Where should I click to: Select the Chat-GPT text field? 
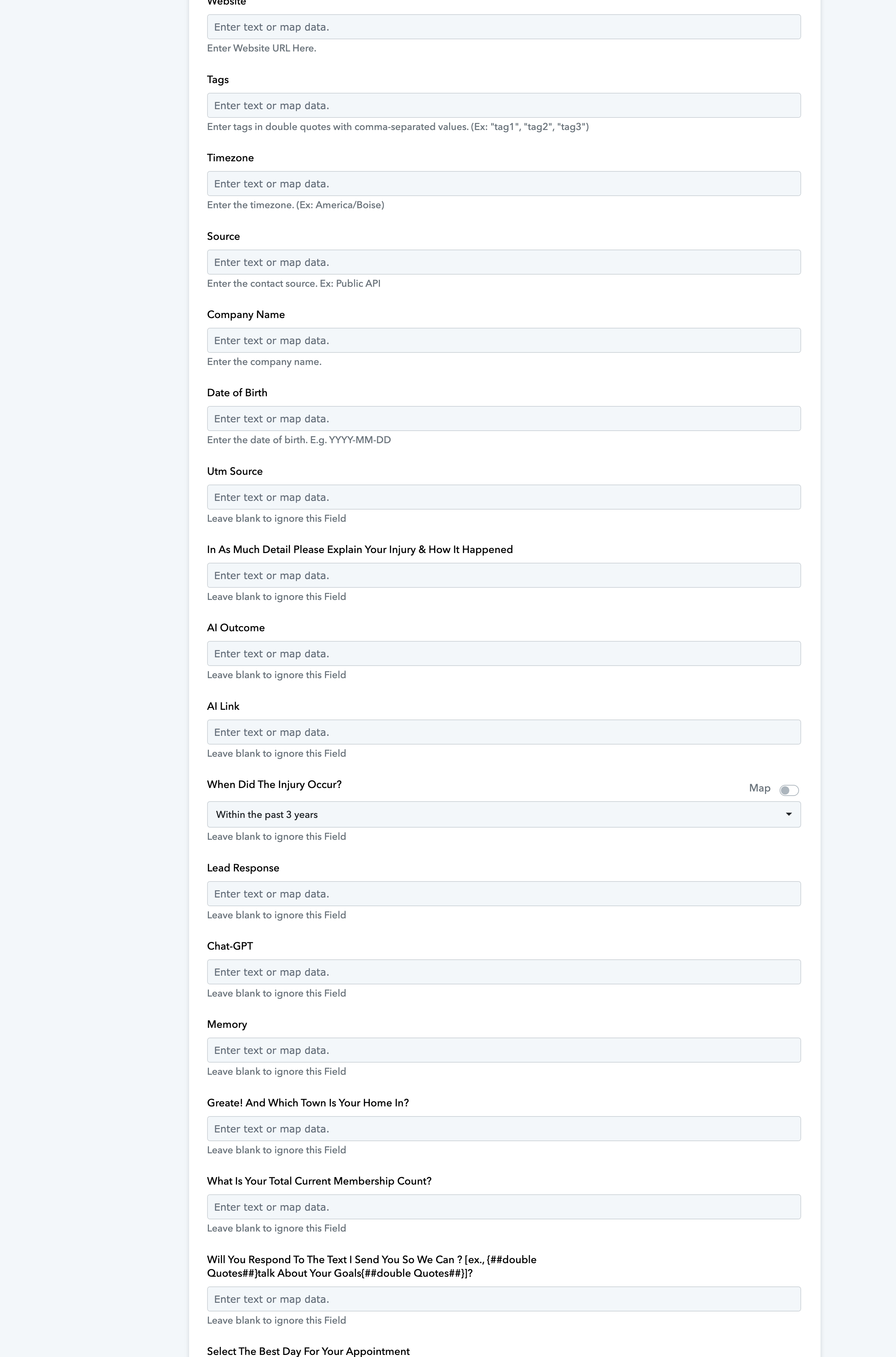[503, 972]
